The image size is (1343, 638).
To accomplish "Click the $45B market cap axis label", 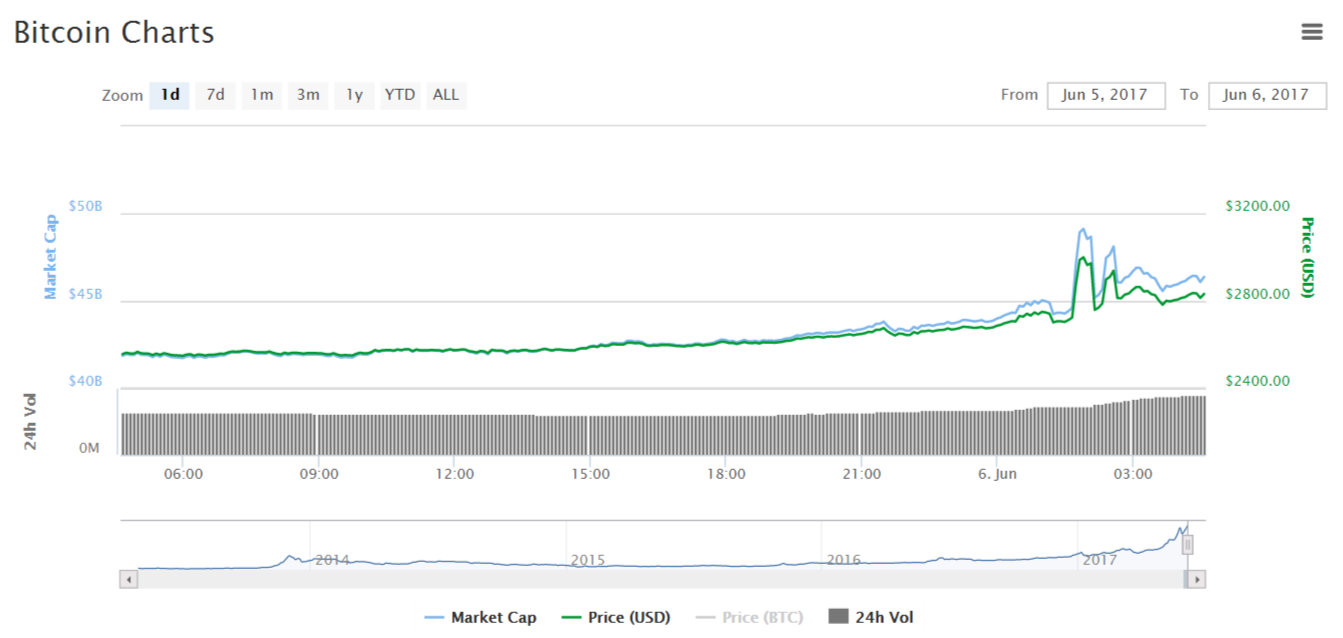I will tap(85, 294).
